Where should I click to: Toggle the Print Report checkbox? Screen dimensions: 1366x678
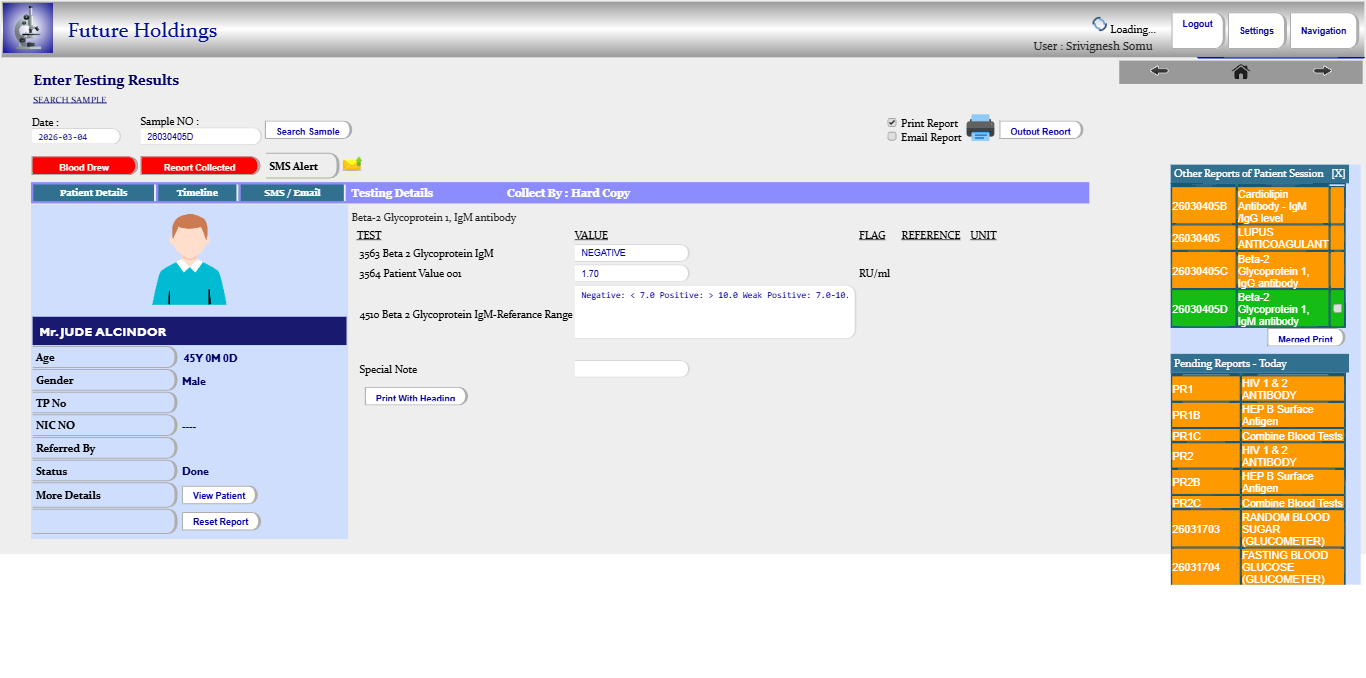pyautogui.click(x=892, y=123)
